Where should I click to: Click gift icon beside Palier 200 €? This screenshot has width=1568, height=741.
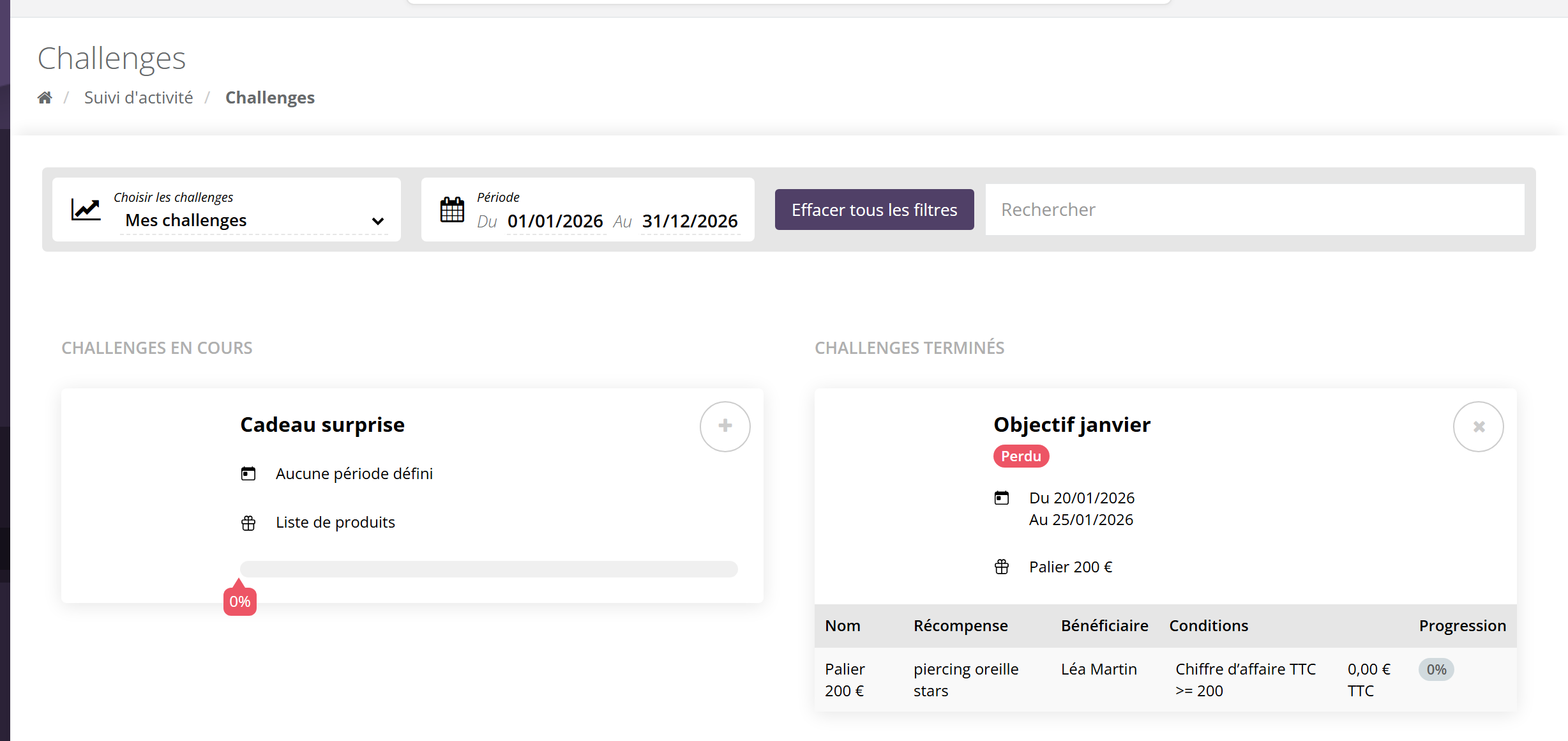click(1002, 567)
